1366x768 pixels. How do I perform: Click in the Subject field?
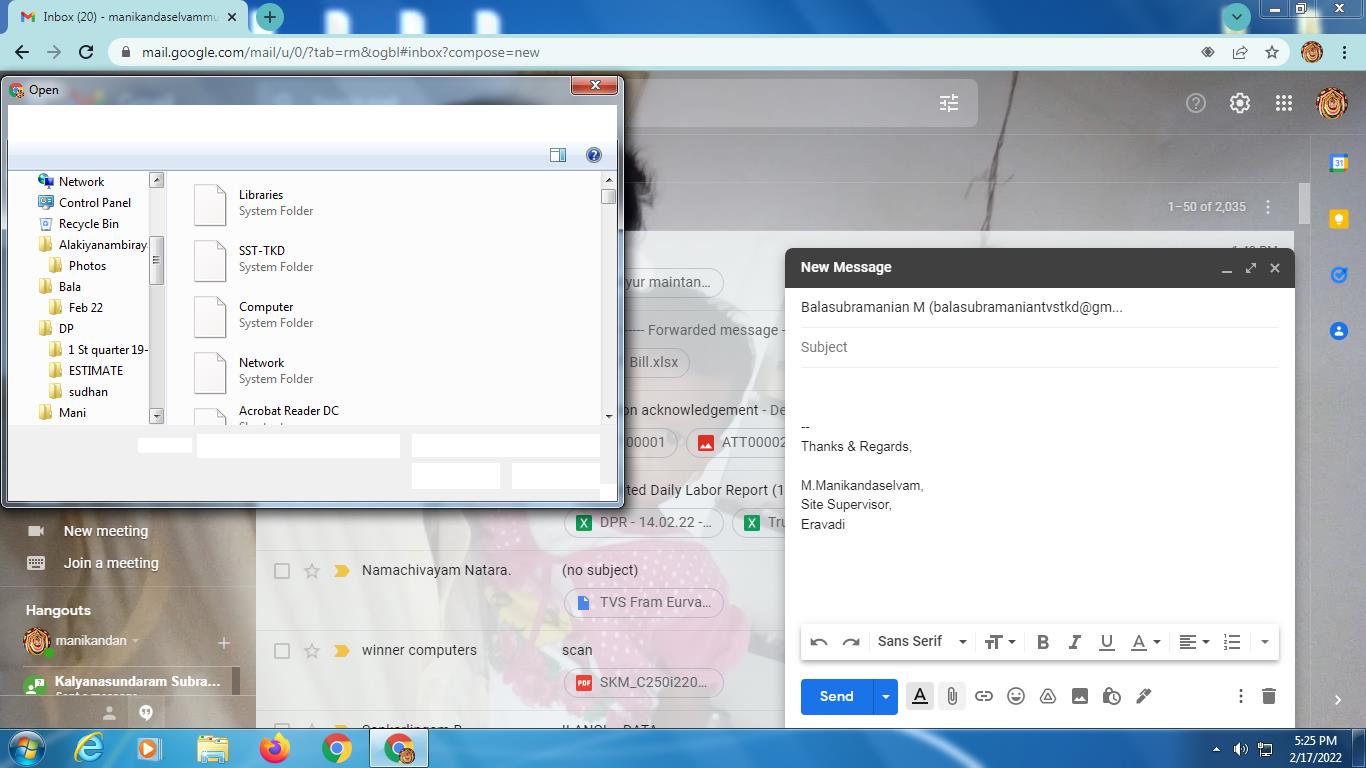tap(1038, 347)
